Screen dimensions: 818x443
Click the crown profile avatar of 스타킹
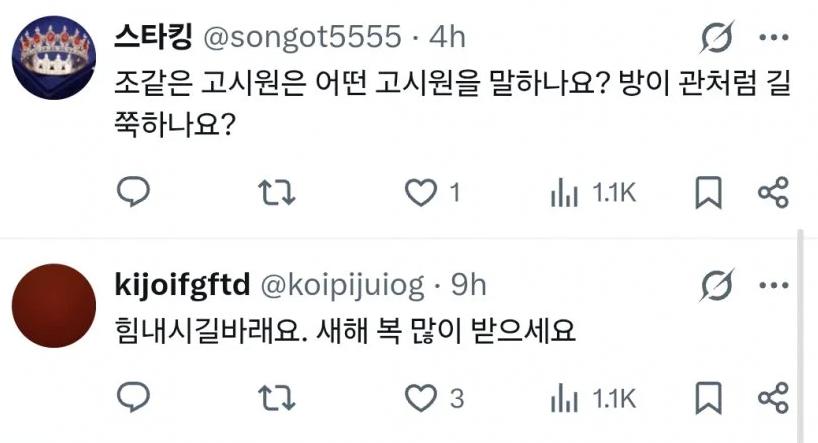click(x=55, y=56)
